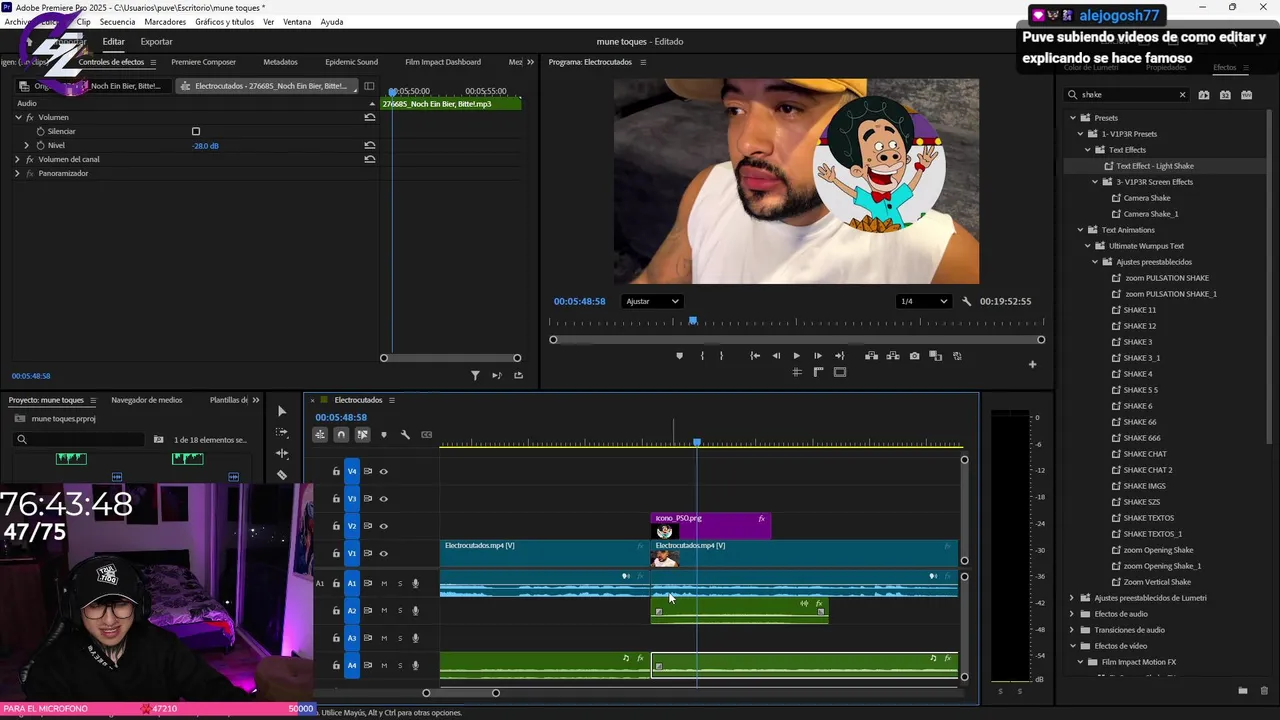
Task: Enable voice-over record on A4
Action: pos(416,665)
